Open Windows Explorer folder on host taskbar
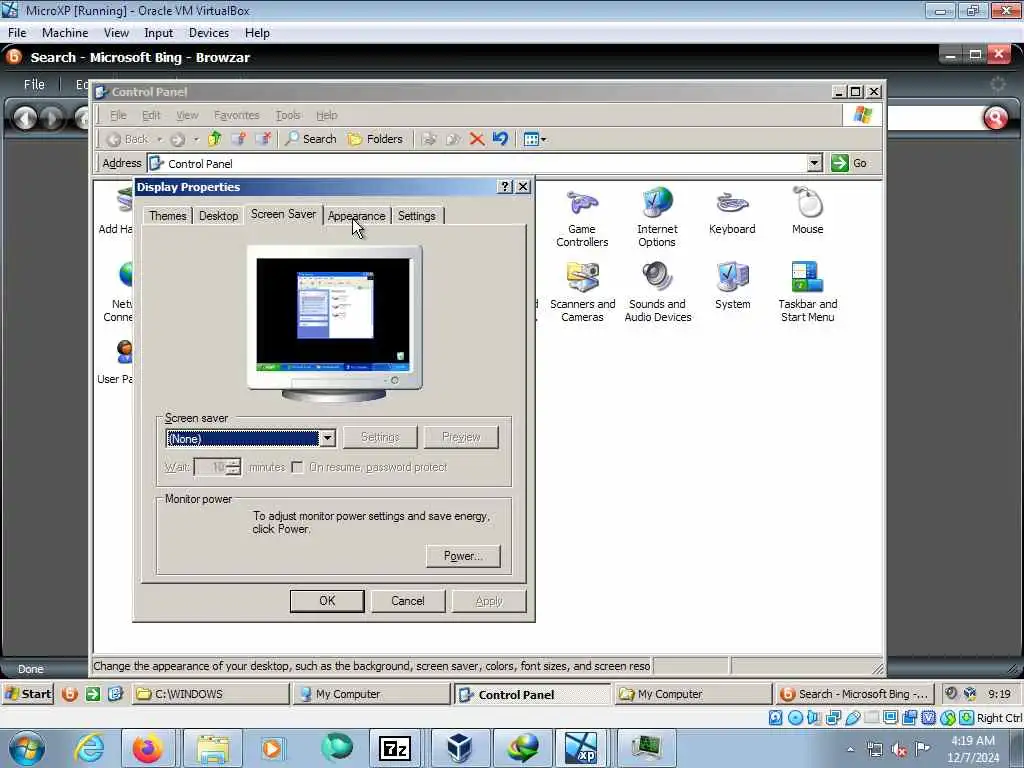 (213, 748)
